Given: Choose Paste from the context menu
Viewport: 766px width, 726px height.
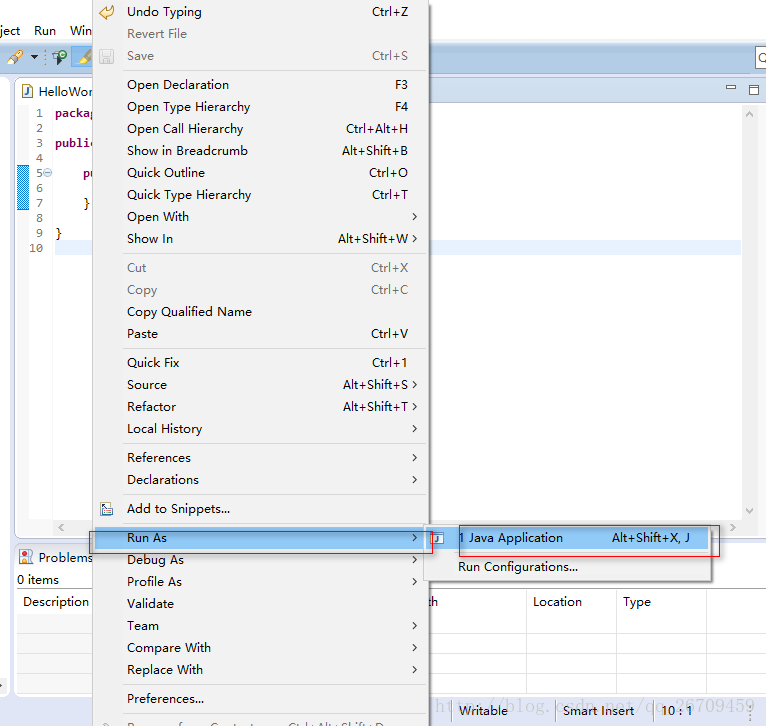Looking at the screenshot, I should pyautogui.click(x=261, y=334).
